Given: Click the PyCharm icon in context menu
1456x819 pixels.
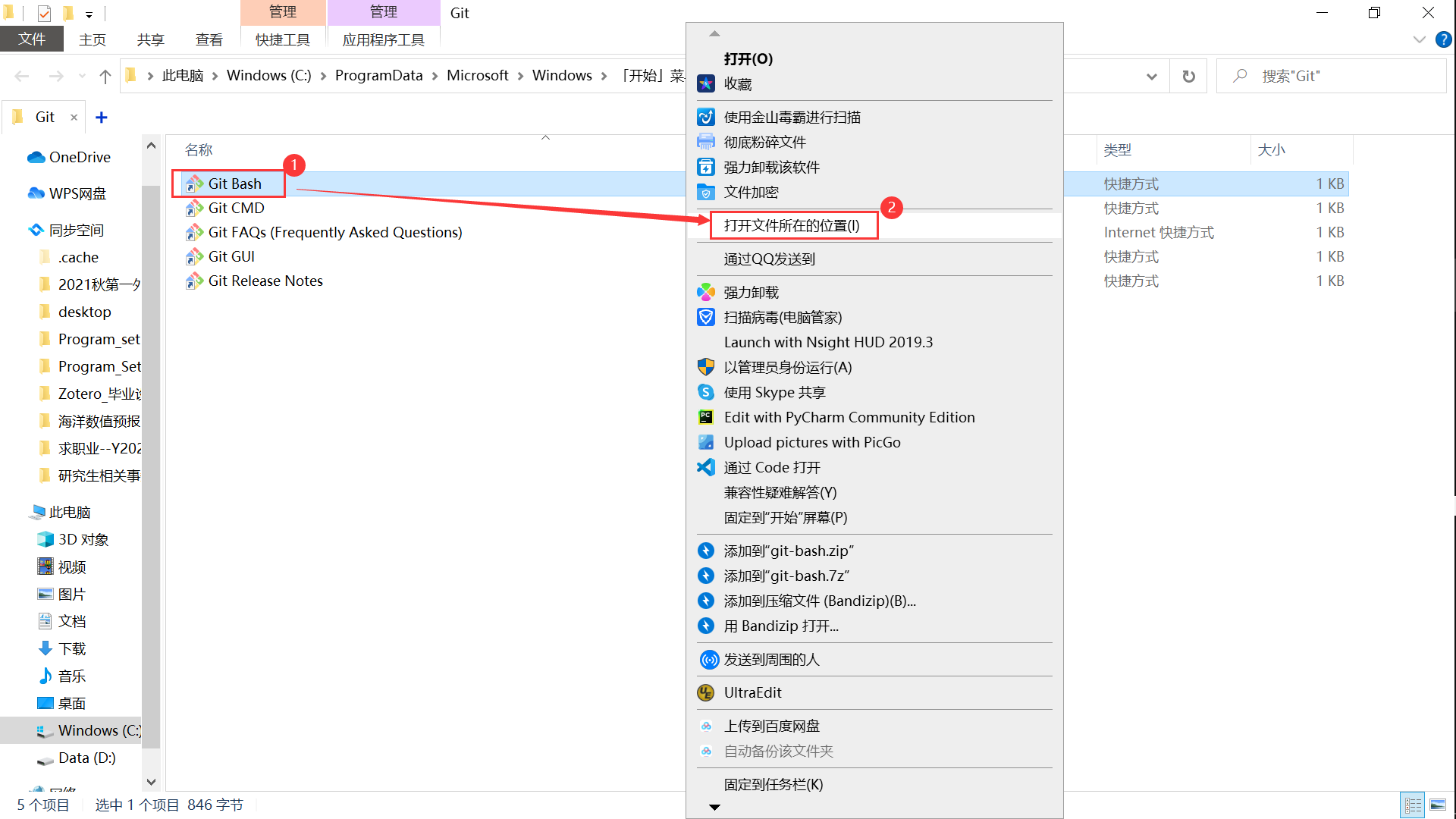Looking at the screenshot, I should [x=706, y=417].
